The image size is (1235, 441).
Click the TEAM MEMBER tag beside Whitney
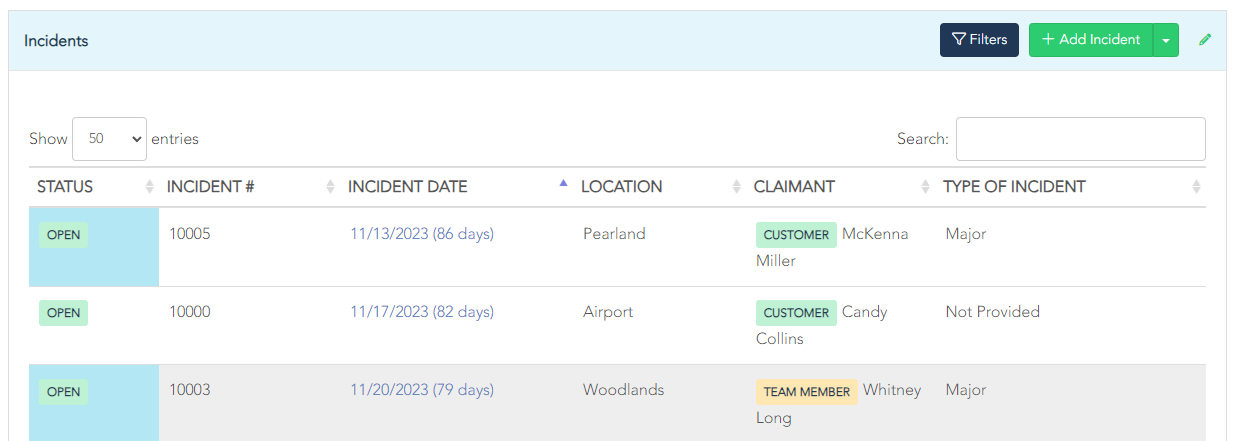[x=806, y=391]
